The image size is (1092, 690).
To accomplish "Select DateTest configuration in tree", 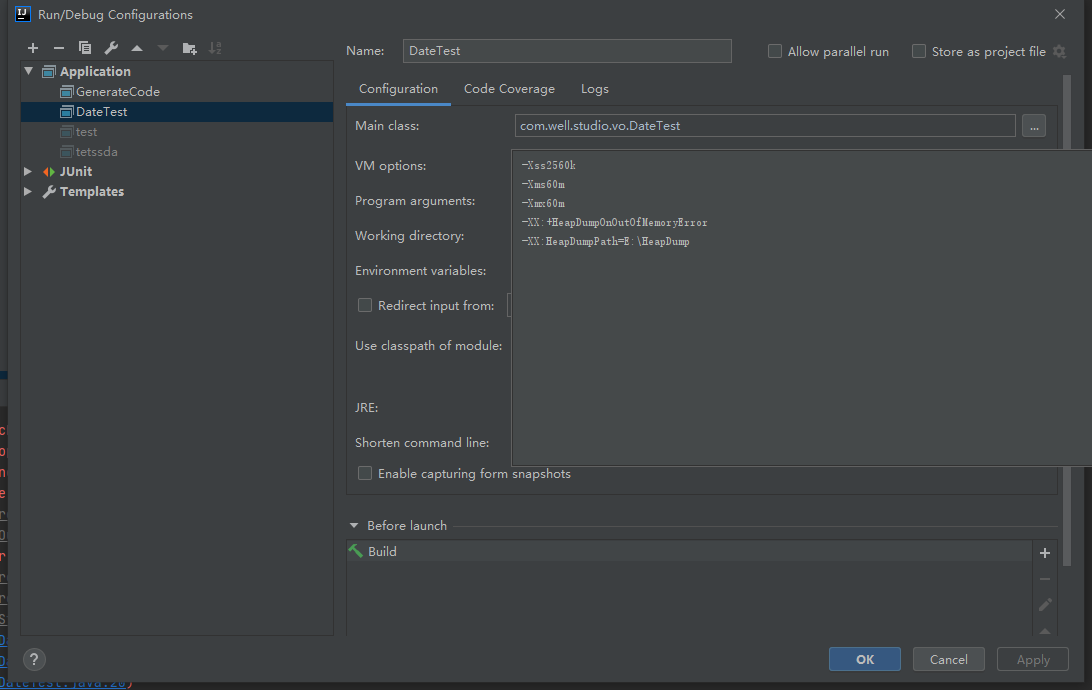I will [x=177, y=112].
